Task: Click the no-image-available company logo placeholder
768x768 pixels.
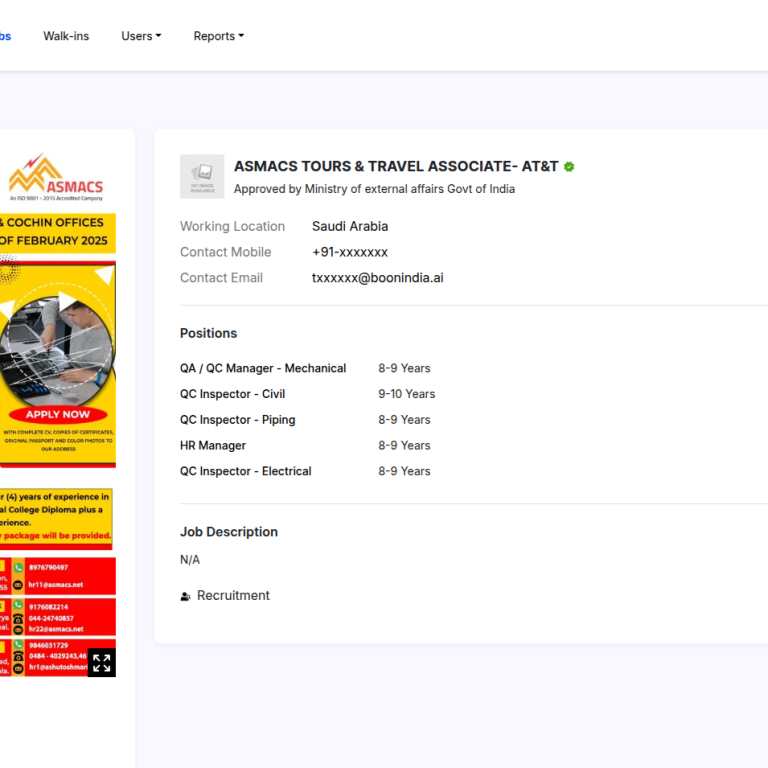Action: click(202, 176)
